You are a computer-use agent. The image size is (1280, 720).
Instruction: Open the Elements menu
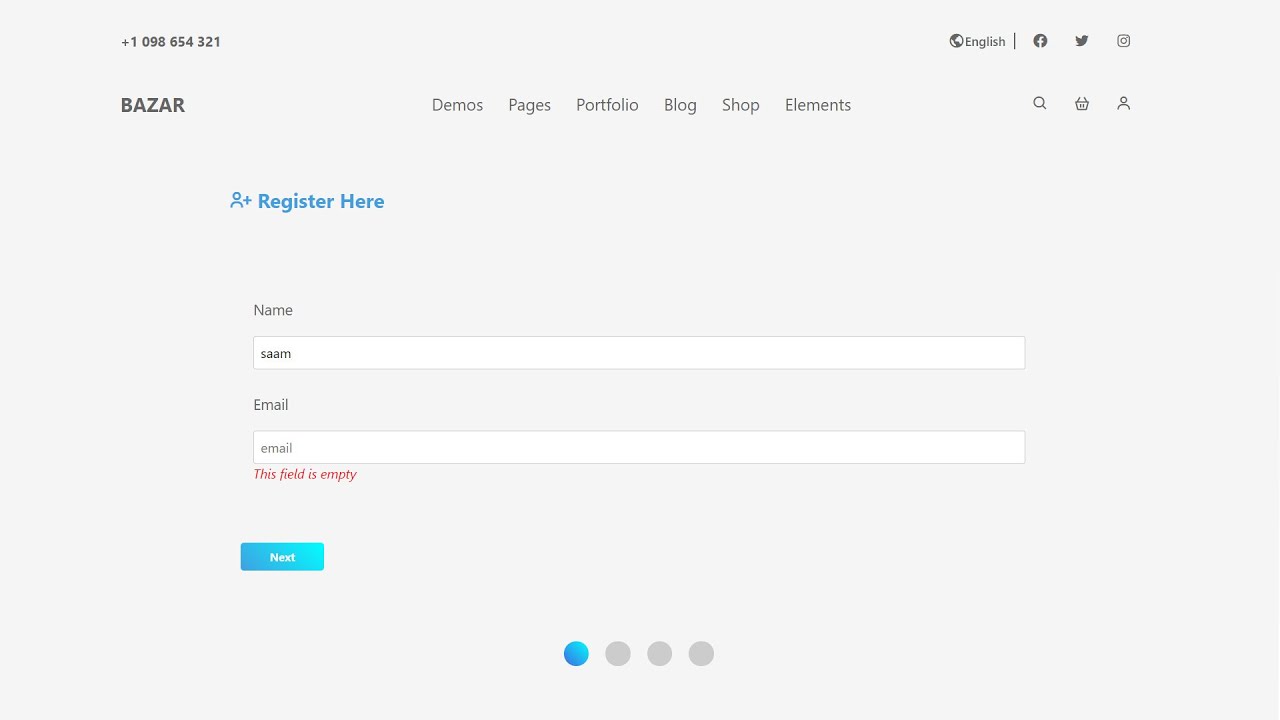(818, 105)
